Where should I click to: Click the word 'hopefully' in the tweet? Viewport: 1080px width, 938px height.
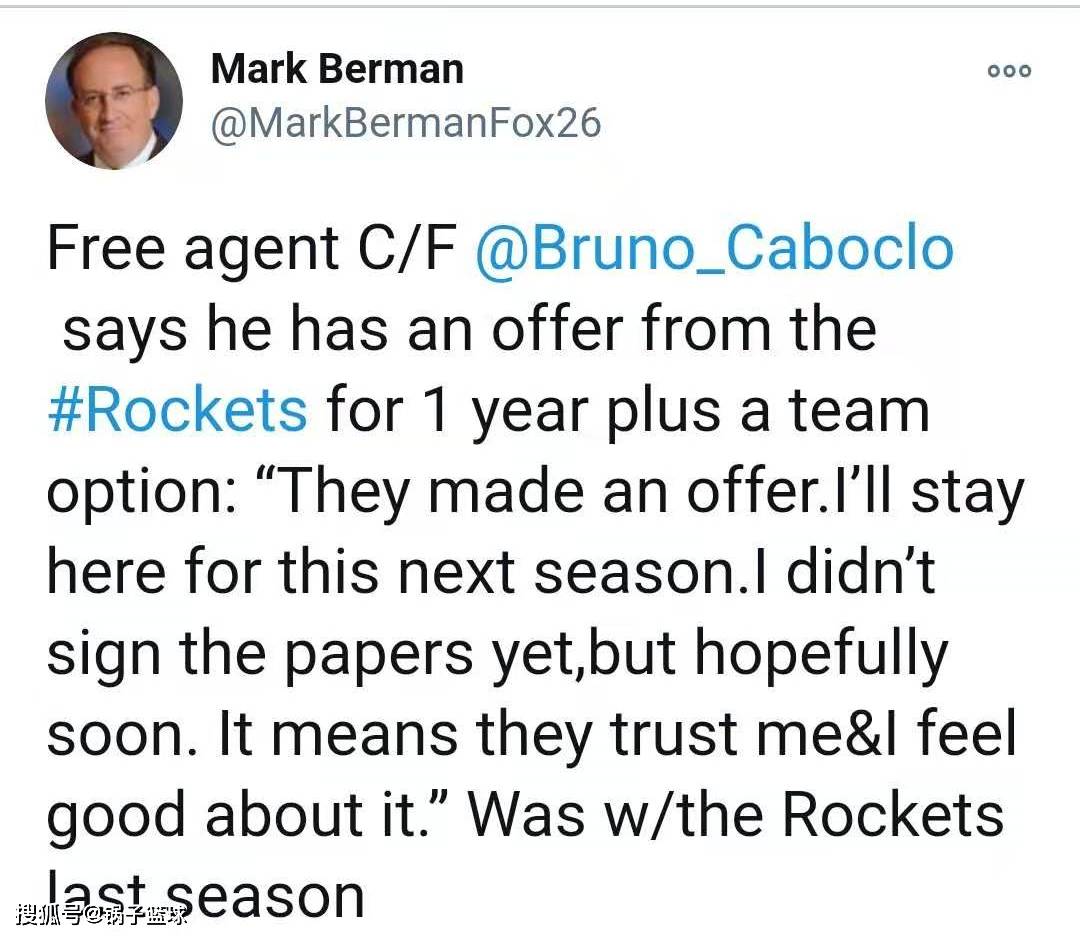click(821, 654)
